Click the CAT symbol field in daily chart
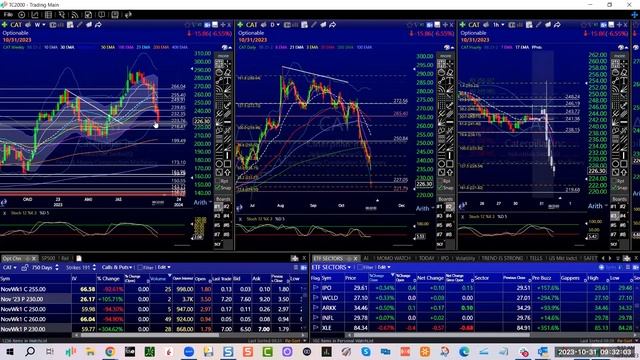Viewport: 640px width, 360px height. point(251,25)
